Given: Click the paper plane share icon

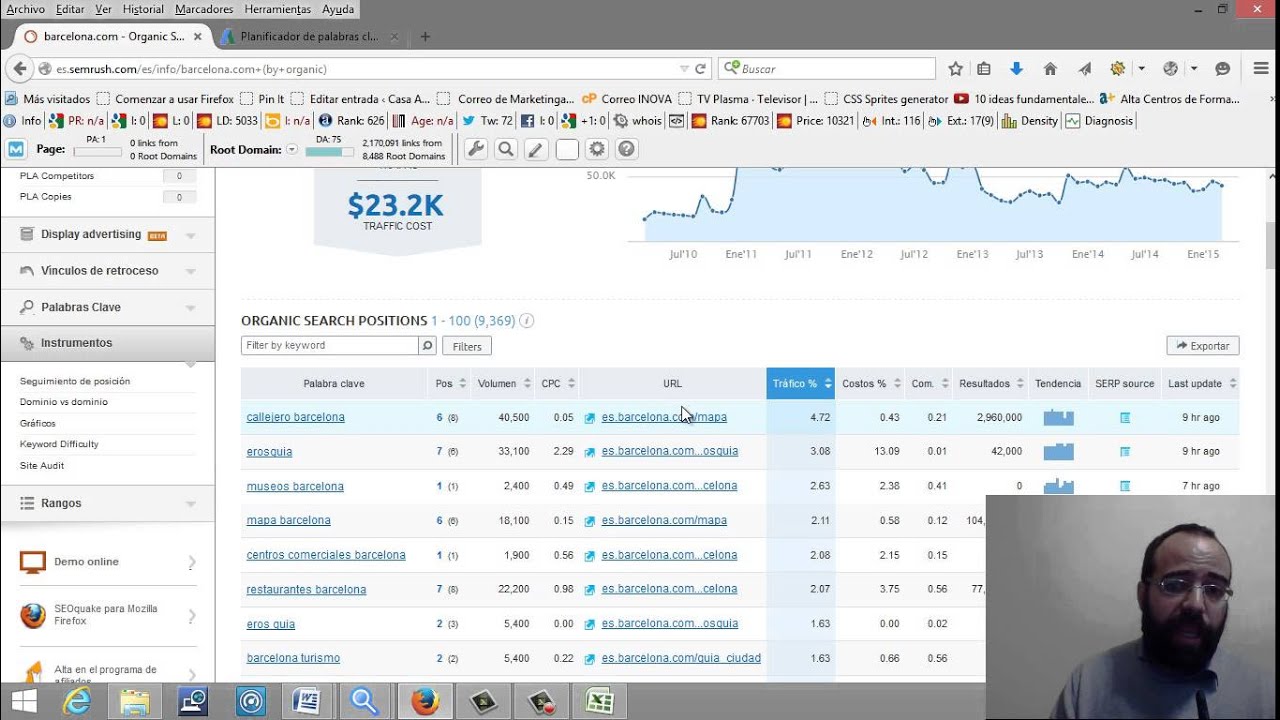Looking at the screenshot, I should click(x=1085, y=69).
